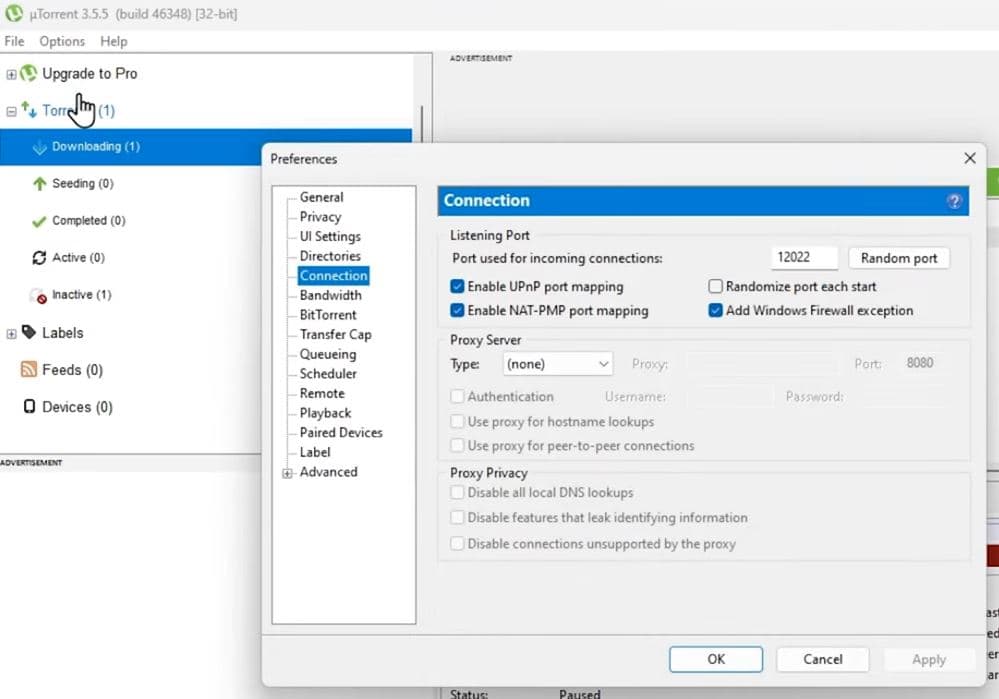Collapse the Torrents sidebar tree
The height and width of the screenshot is (699, 999).
(12, 111)
